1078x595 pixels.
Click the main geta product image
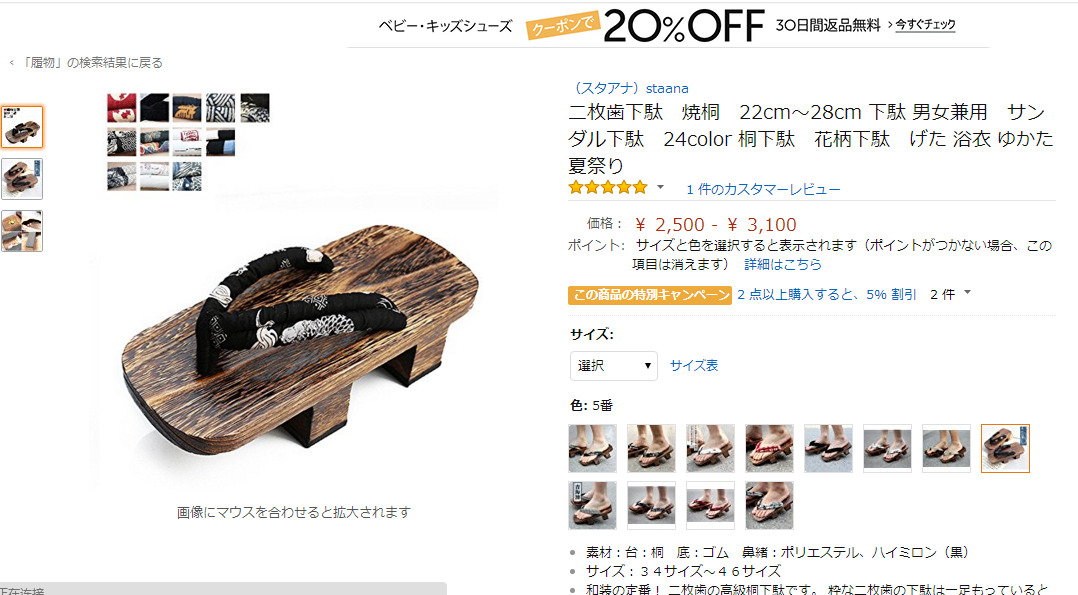(x=302, y=337)
